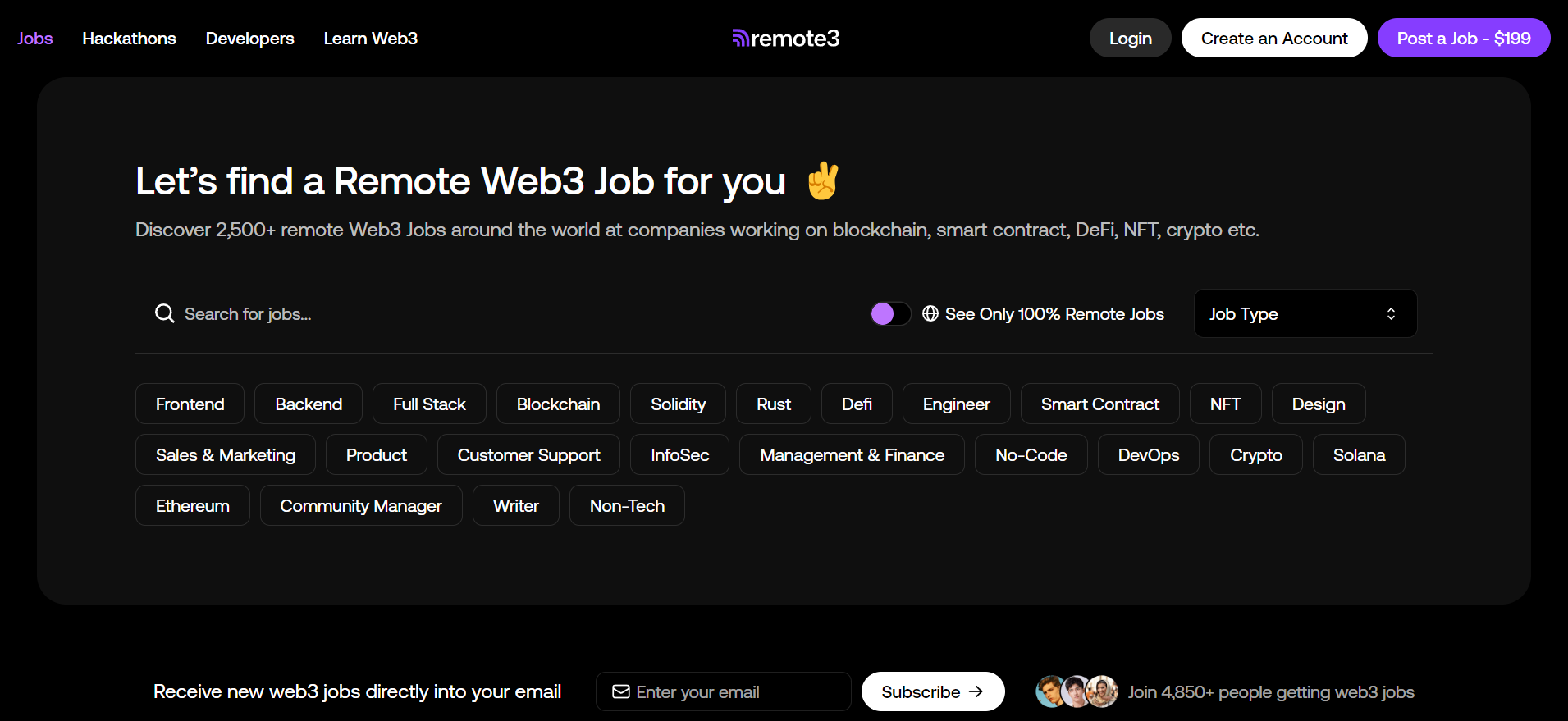The width and height of the screenshot is (1568, 721).
Task: Select the Learn Web3 menu item
Action: click(x=370, y=38)
